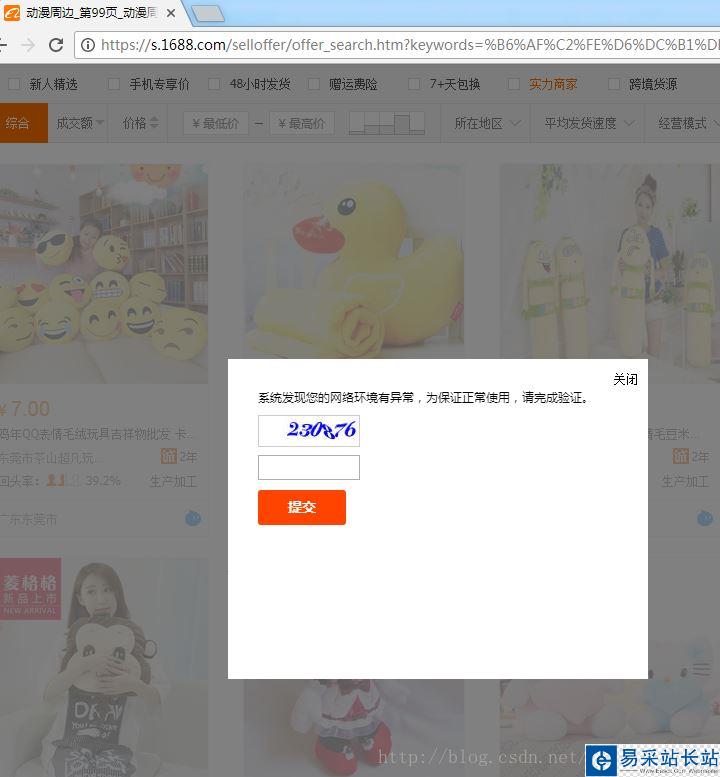
Task: Click the 生产加工 label on first product
Action: (173, 481)
